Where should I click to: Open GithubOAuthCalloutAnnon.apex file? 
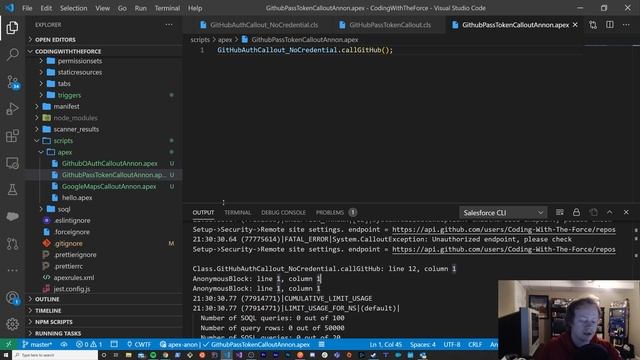coord(109,163)
